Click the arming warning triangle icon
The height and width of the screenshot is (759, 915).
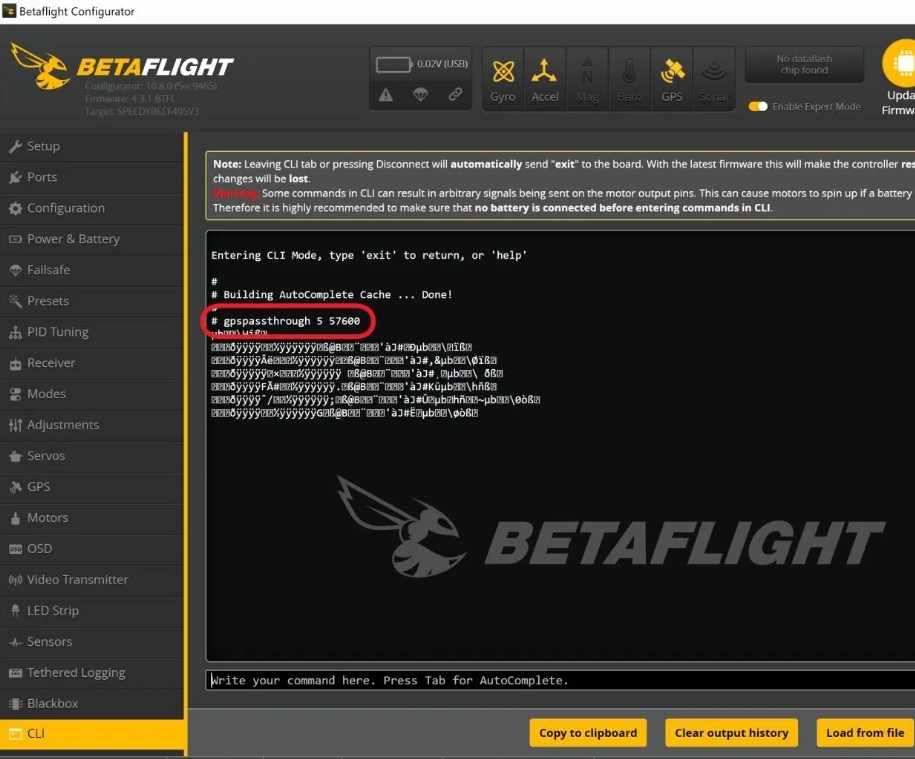[386, 95]
